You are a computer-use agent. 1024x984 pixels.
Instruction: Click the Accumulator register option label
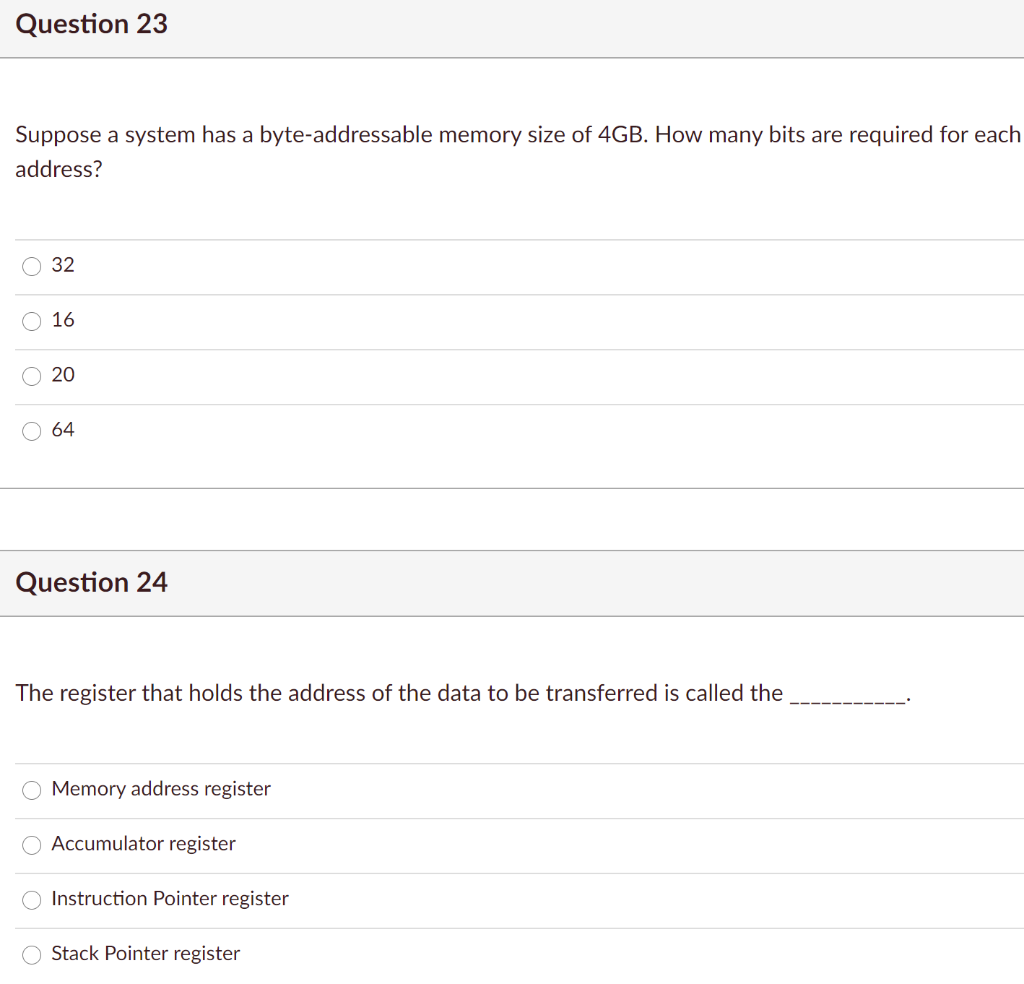coord(143,844)
